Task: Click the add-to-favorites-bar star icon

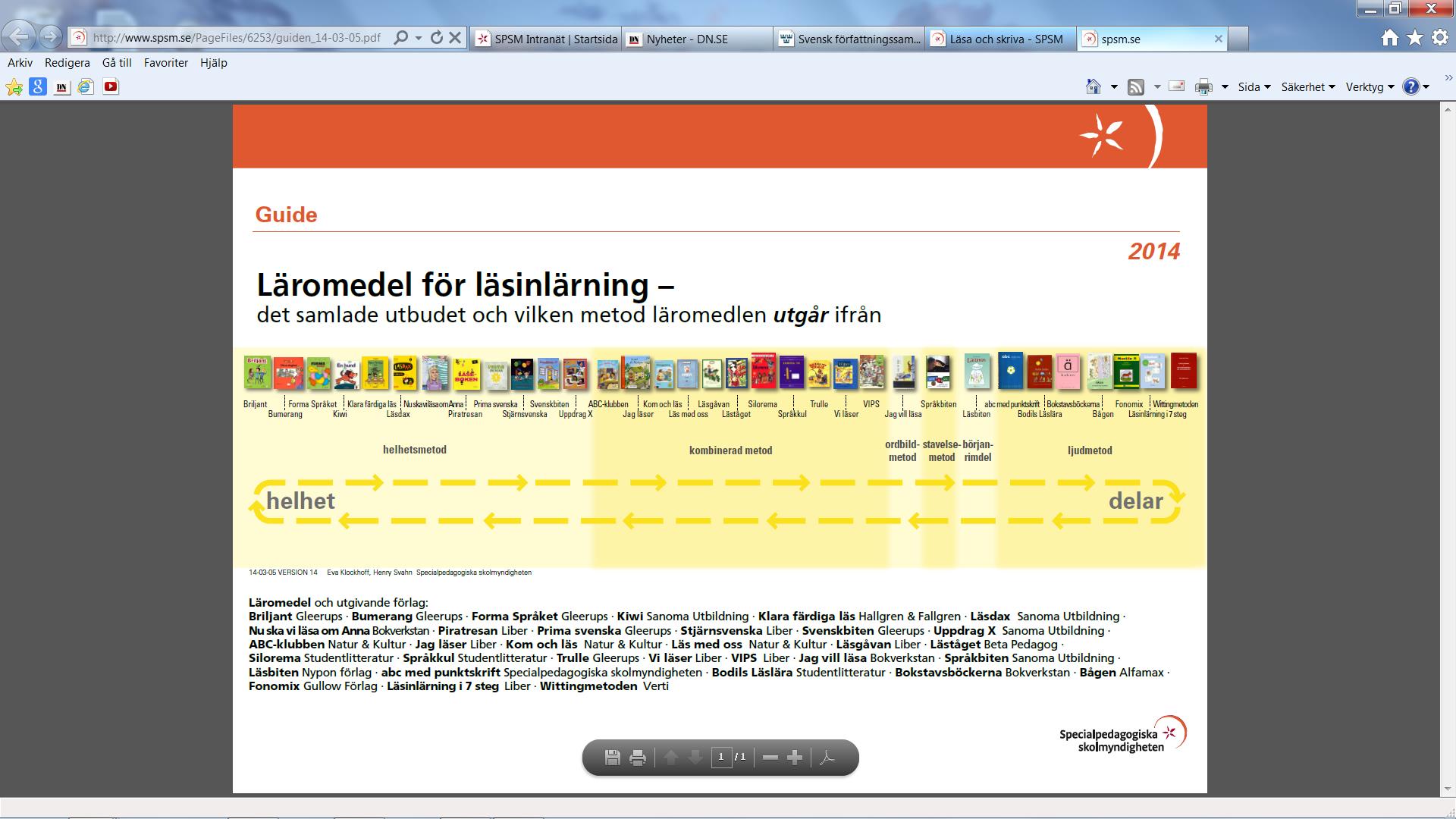Action: [14, 87]
